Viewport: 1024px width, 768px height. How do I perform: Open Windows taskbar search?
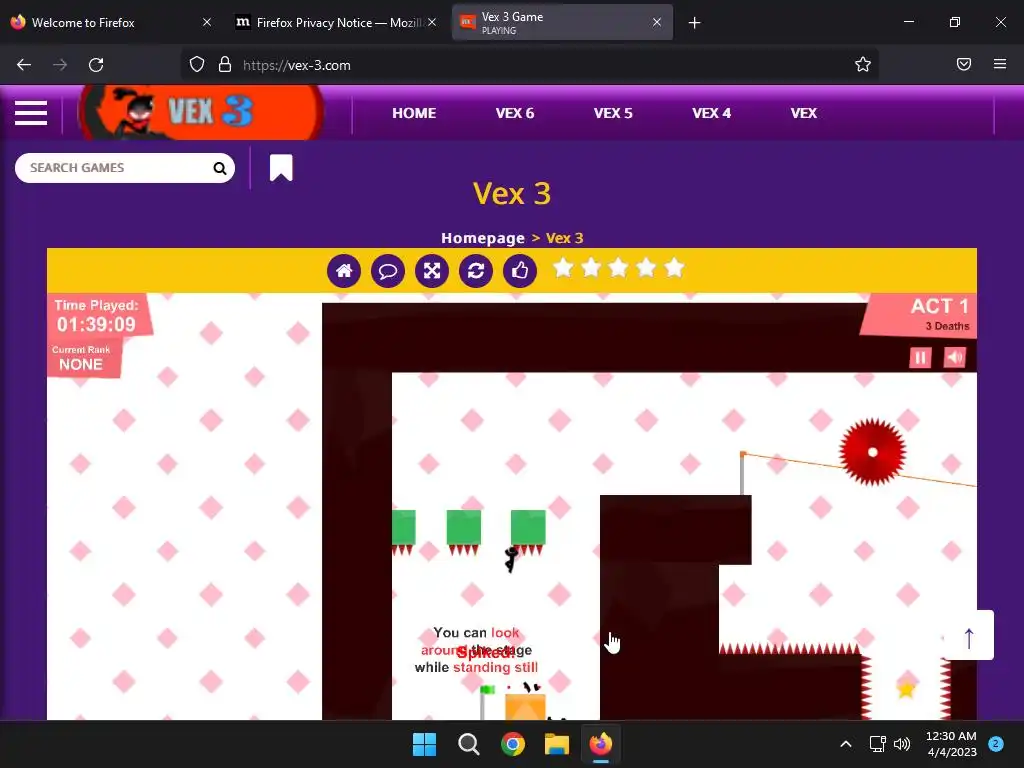[468, 744]
